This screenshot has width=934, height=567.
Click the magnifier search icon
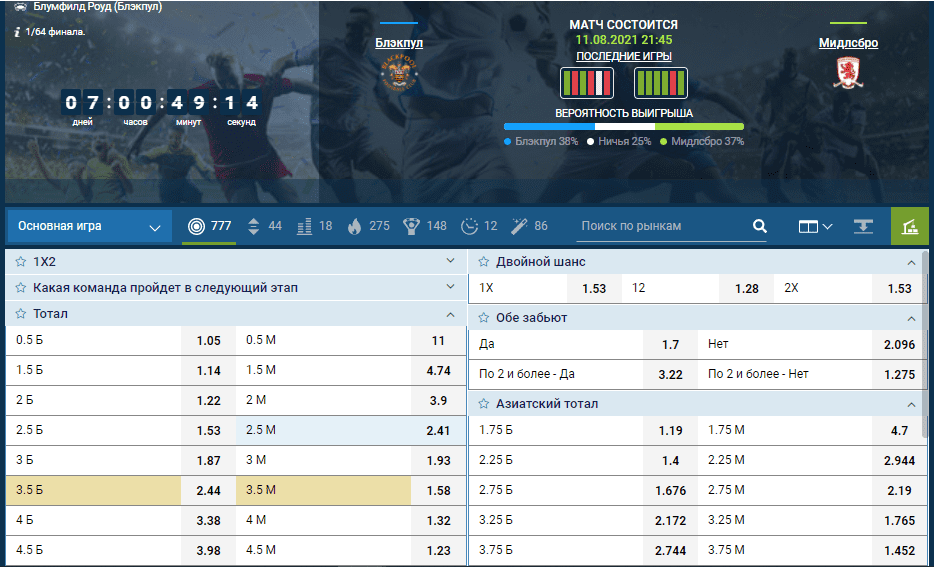759,226
